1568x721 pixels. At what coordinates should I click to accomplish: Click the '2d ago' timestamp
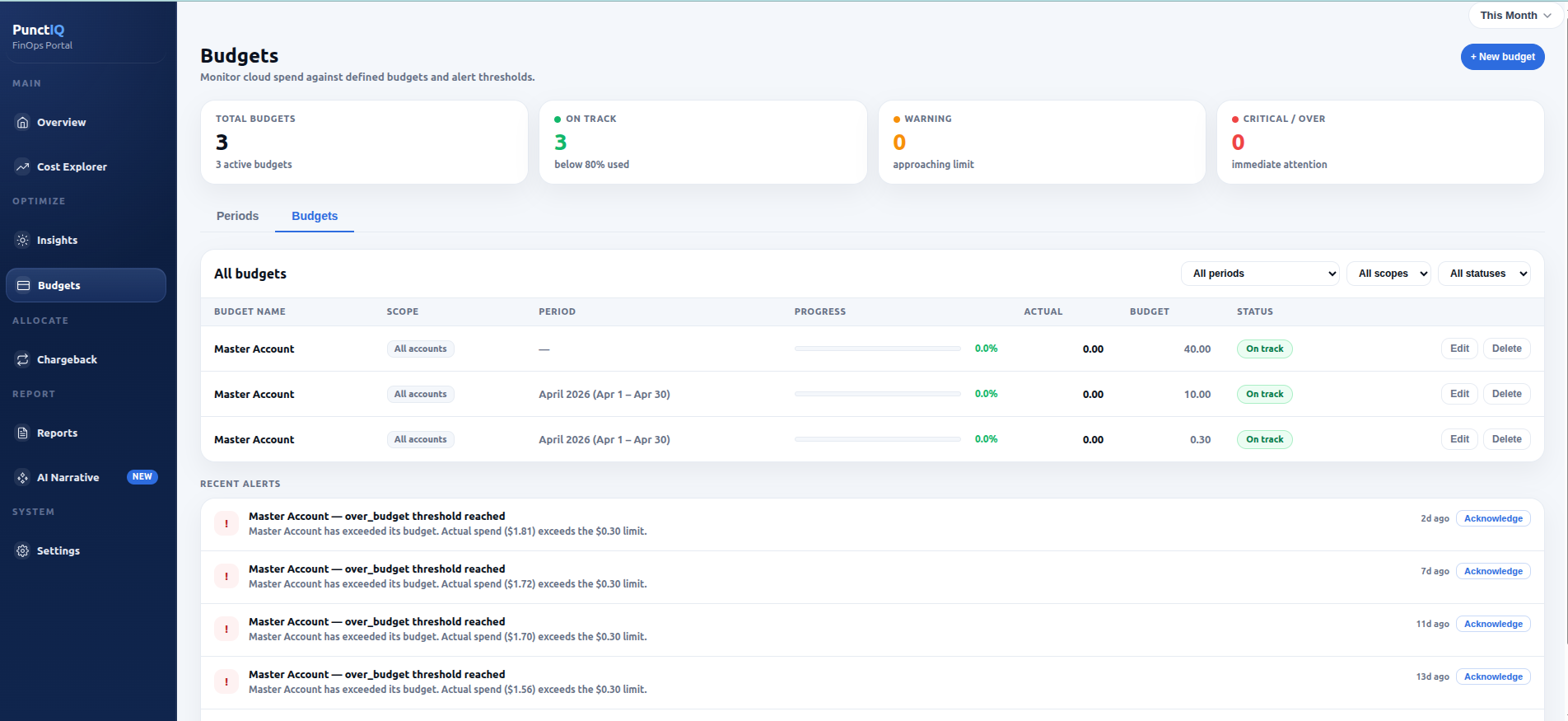click(1435, 518)
